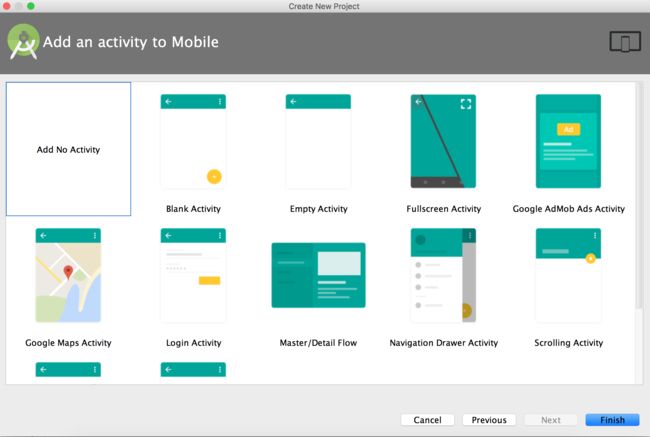Choose the Blank Activity template thumbnail
This screenshot has height=437, width=650.
click(x=193, y=141)
